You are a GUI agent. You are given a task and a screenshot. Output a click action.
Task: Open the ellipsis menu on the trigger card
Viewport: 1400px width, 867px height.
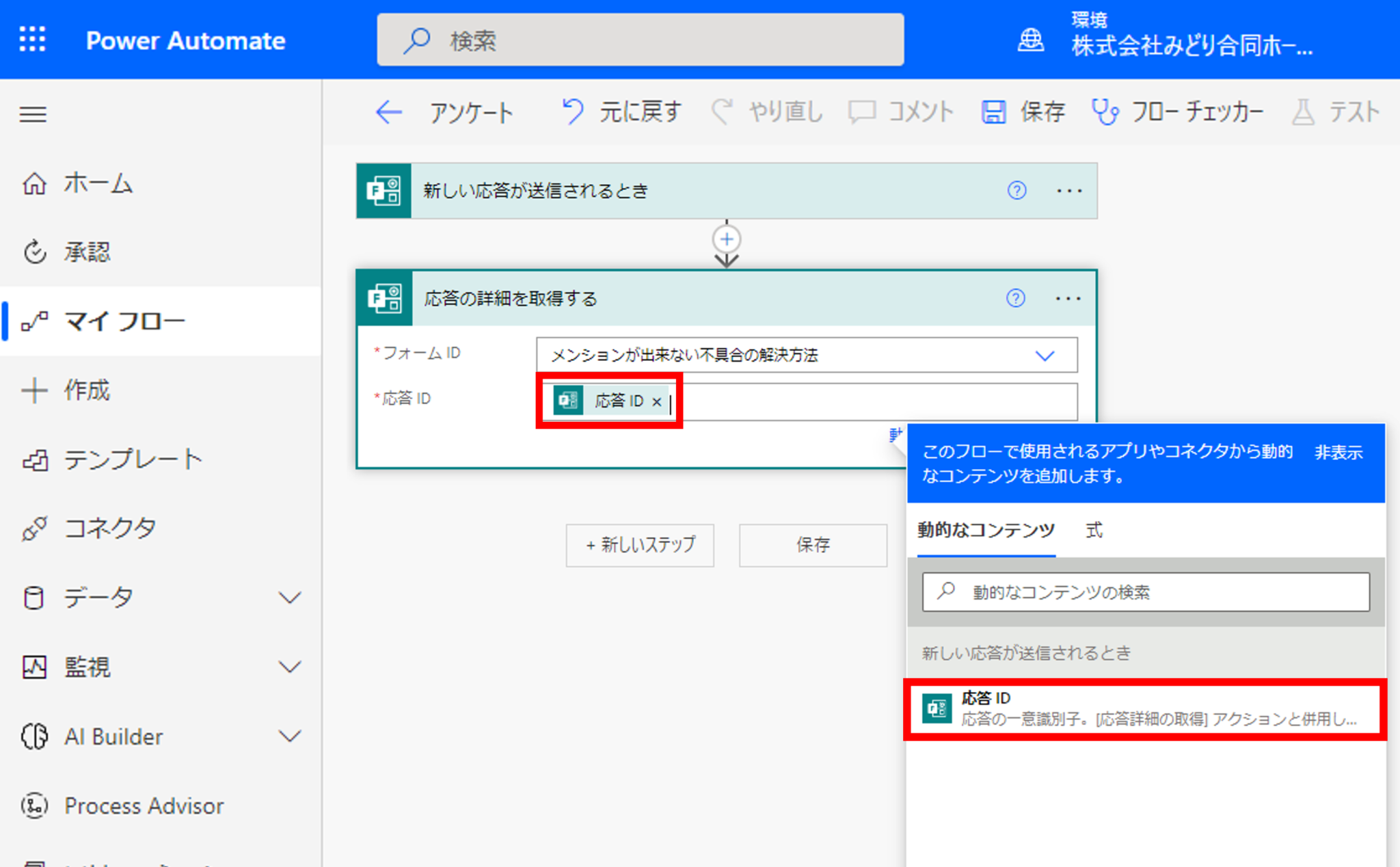pos(1068,191)
